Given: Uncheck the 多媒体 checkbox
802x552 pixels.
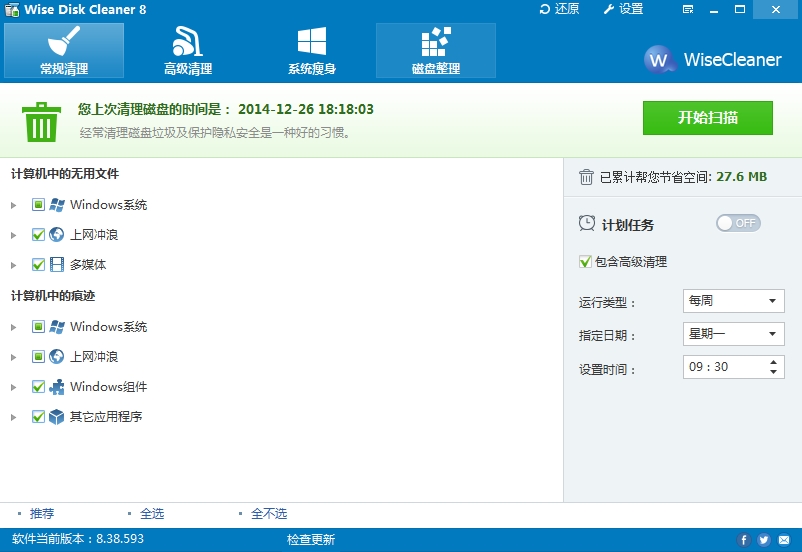Looking at the screenshot, I should click(x=38, y=264).
